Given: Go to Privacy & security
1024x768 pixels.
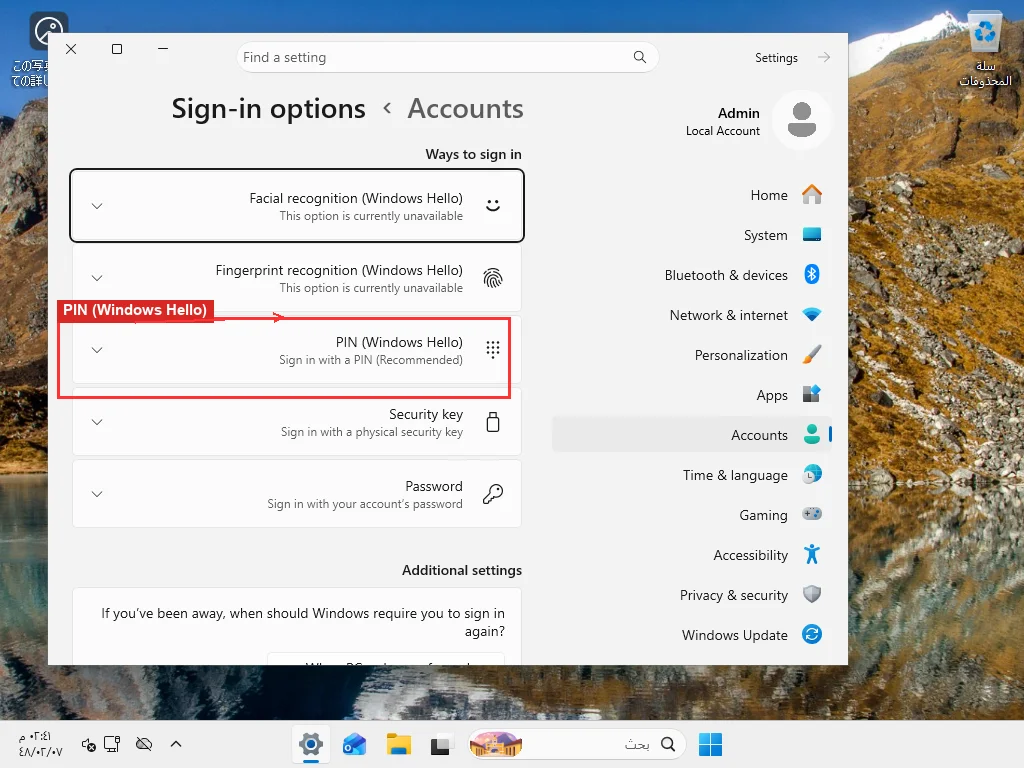Looking at the screenshot, I should 692,594.
